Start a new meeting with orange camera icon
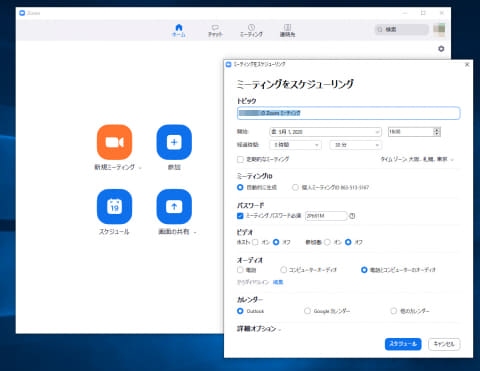The image size is (480, 371). tap(114, 142)
